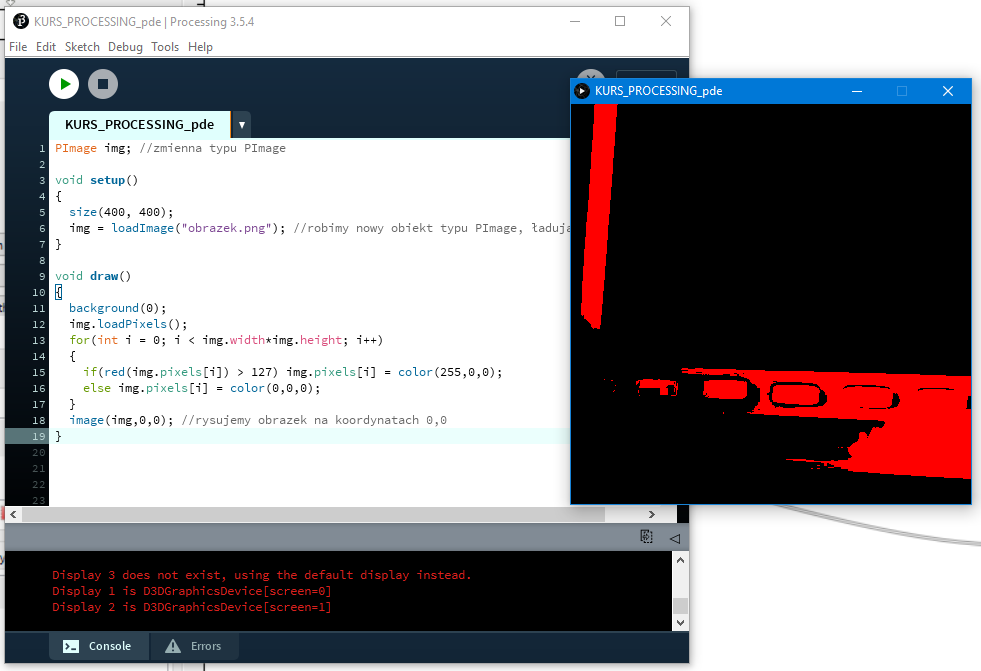This screenshot has height=671, width=981.
Task: Click the horizontal scrollbar right arrow
Action: (x=652, y=514)
